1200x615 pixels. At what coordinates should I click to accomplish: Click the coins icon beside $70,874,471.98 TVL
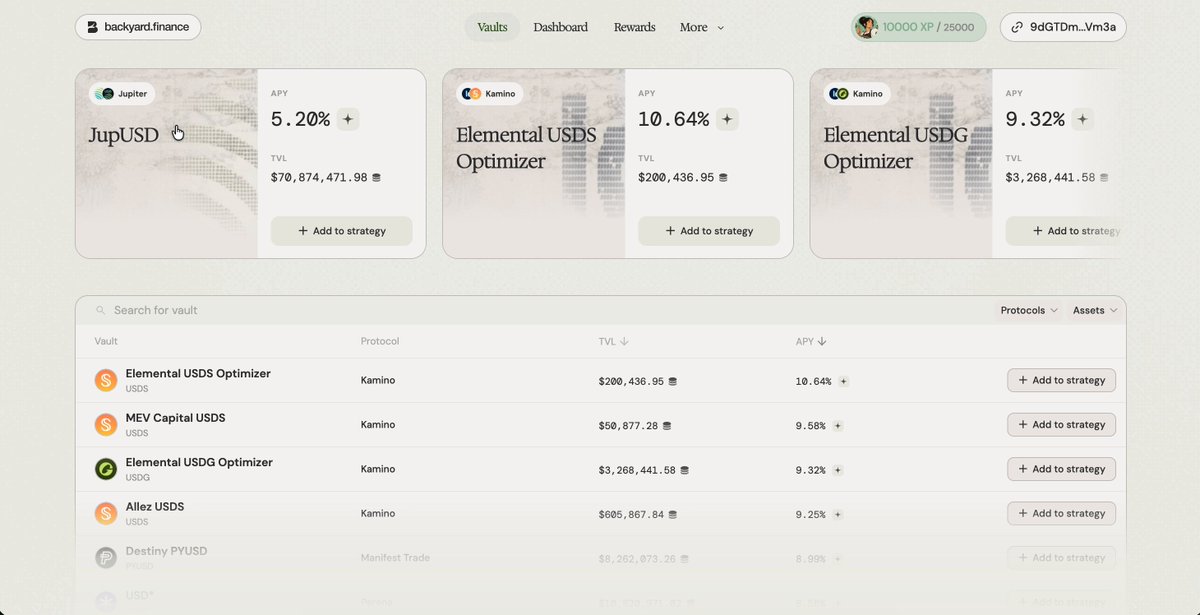pyautogui.click(x=376, y=177)
